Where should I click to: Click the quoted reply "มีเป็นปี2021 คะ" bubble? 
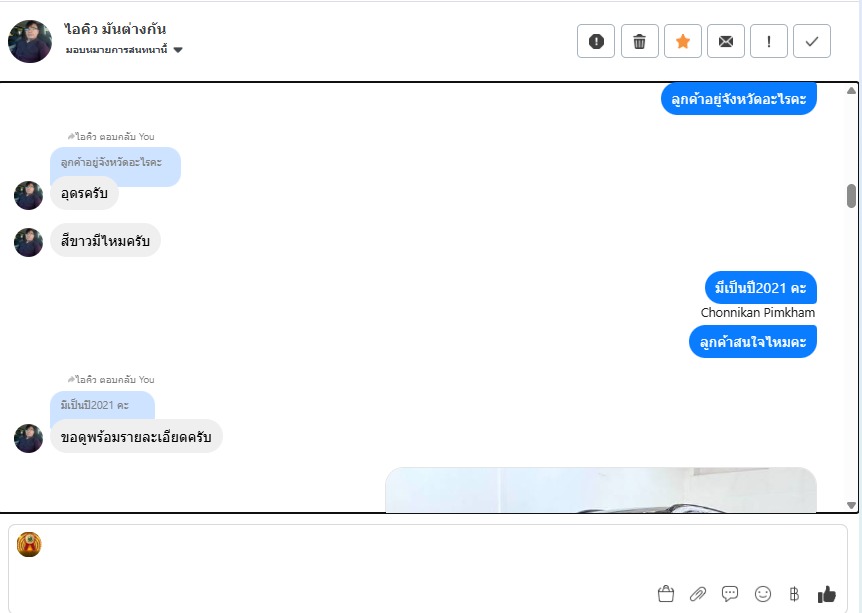(102, 406)
